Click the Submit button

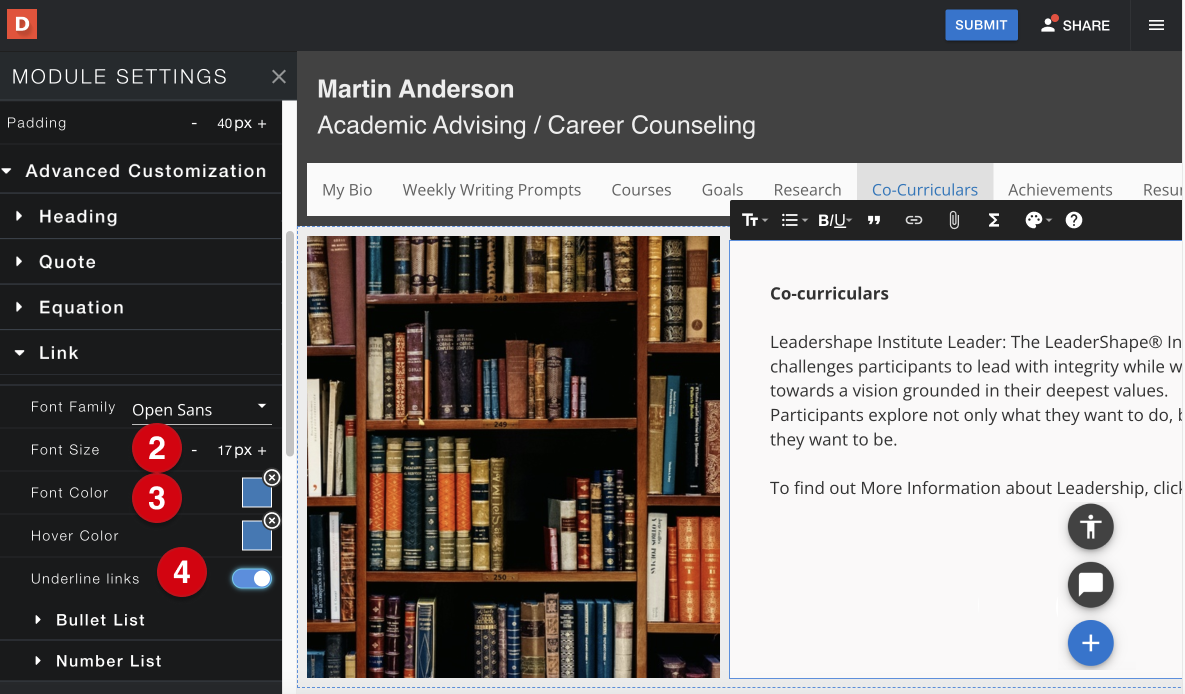click(x=981, y=25)
